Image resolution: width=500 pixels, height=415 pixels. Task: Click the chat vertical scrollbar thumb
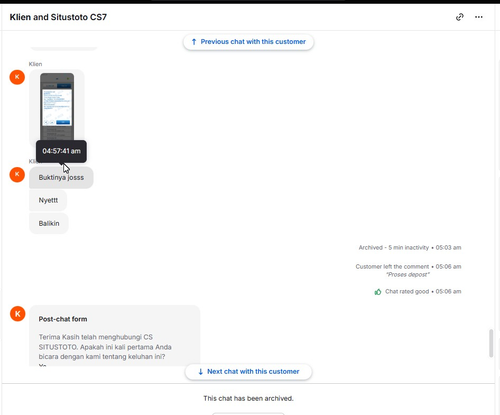pos(491,343)
